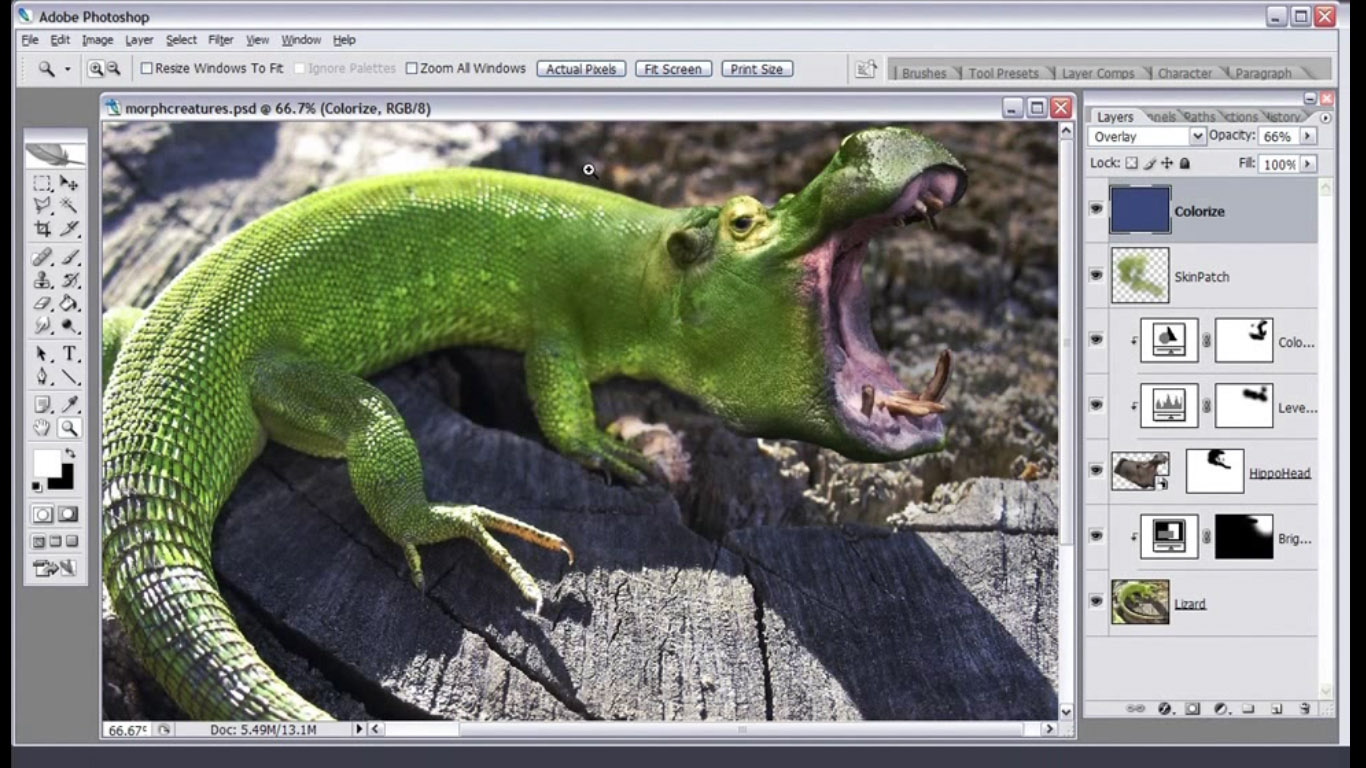Viewport: 1366px width, 768px height.
Task: Select the Crop tool
Action: click(42, 228)
